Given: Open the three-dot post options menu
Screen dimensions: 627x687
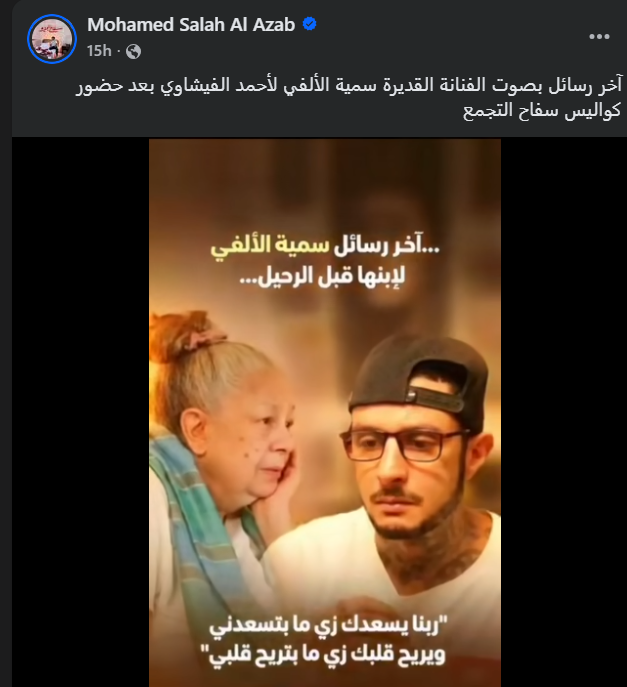Looking at the screenshot, I should (599, 37).
